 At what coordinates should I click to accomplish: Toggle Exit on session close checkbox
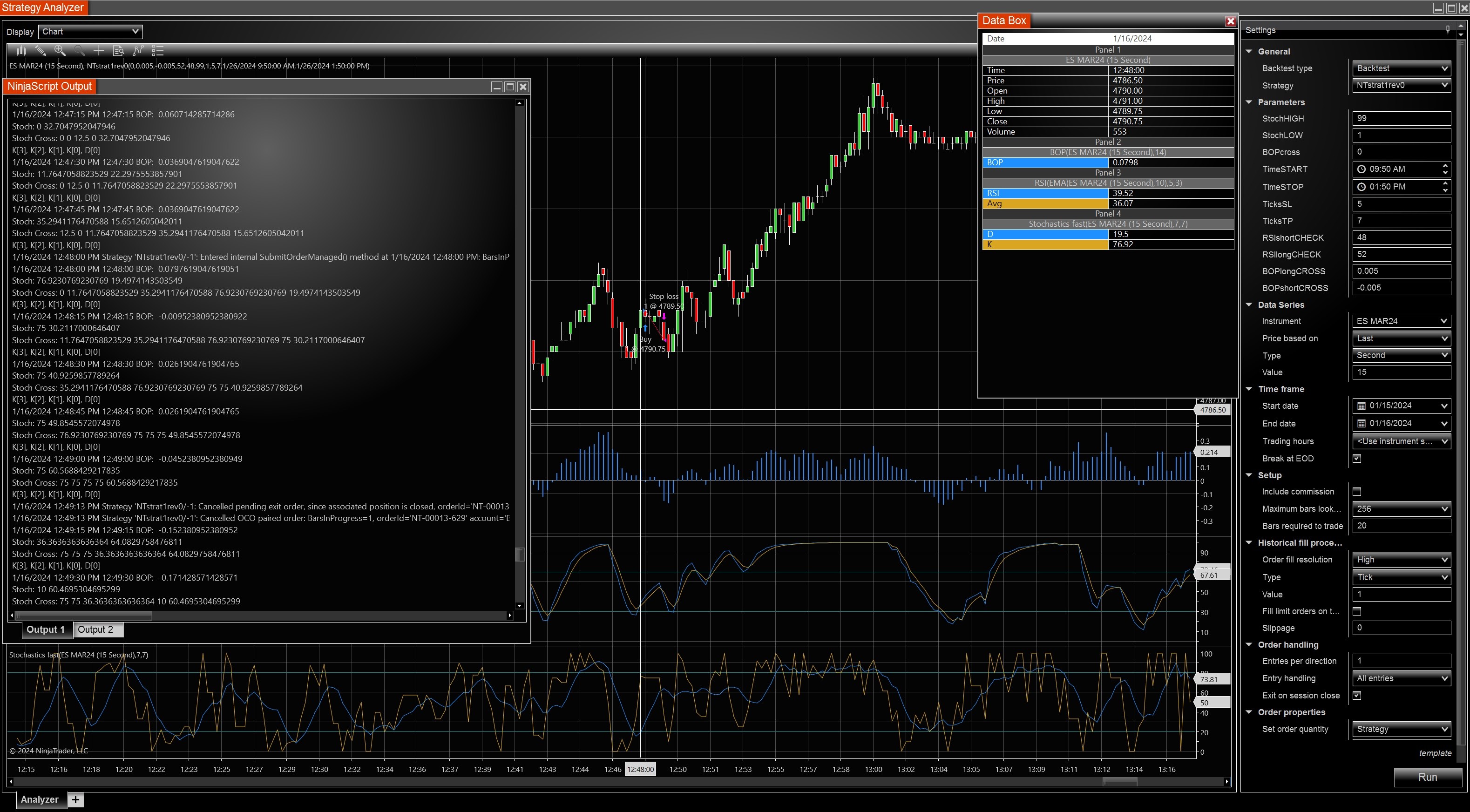[1357, 695]
